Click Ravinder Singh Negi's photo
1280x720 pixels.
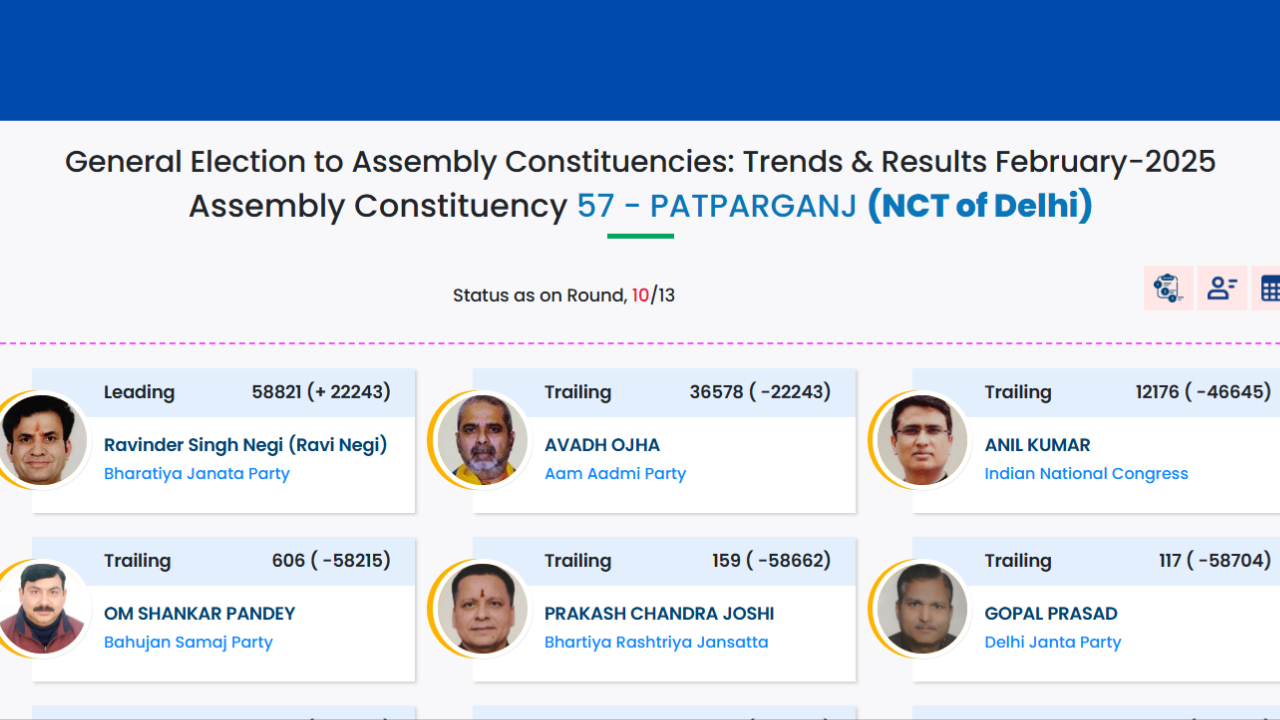coord(43,440)
